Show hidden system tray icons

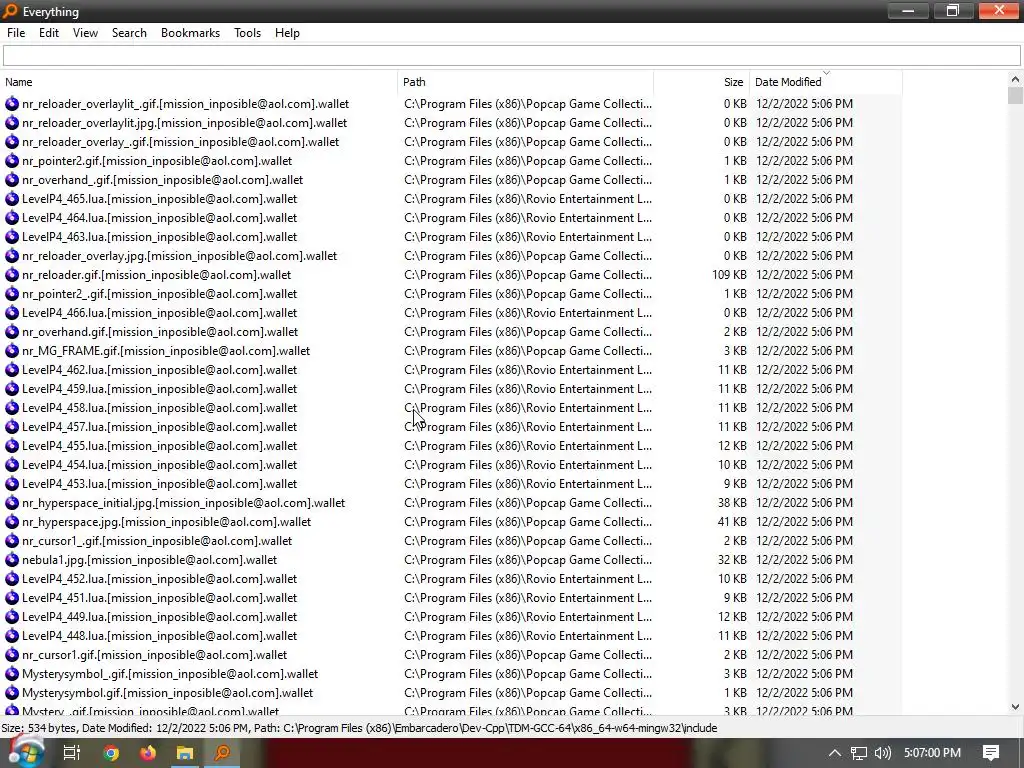tap(835, 753)
